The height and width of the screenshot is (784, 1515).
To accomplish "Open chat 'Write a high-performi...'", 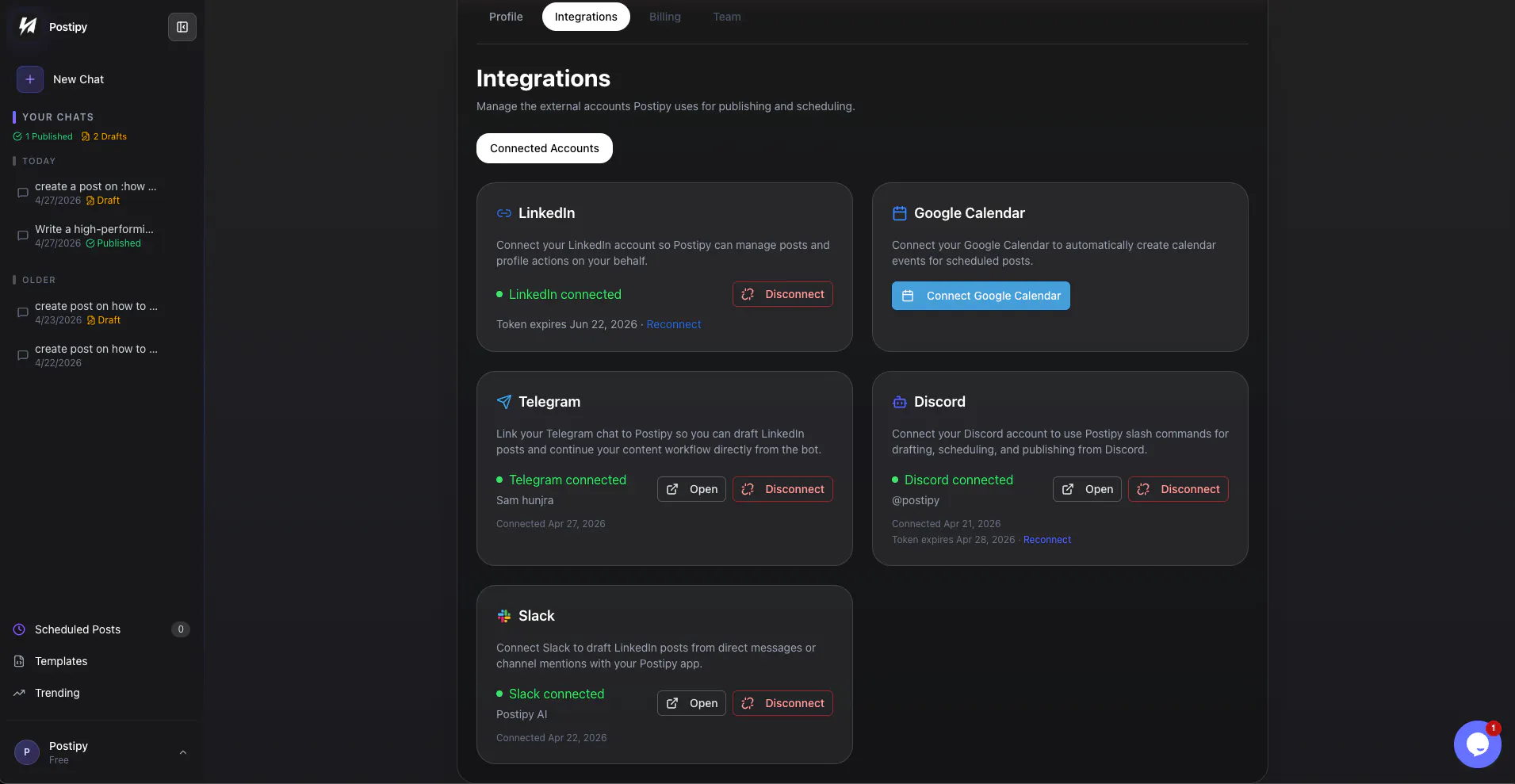I will [101, 235].
